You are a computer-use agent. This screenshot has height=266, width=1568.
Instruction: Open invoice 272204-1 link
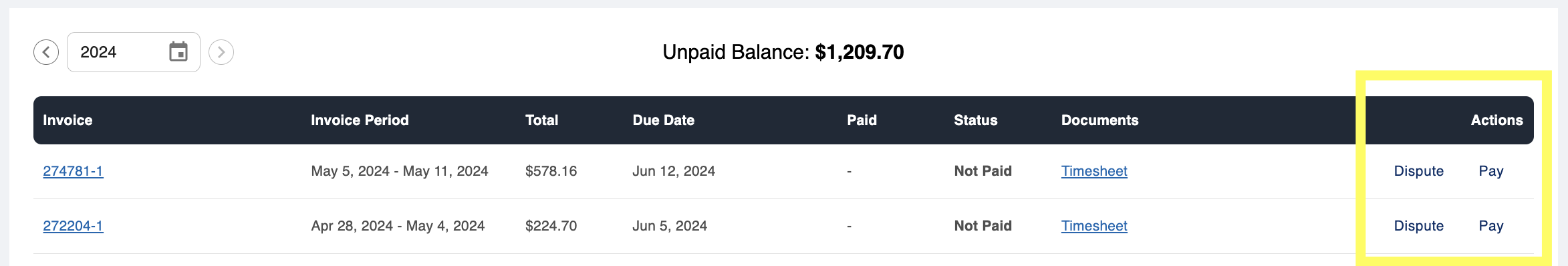coord(73,226)
